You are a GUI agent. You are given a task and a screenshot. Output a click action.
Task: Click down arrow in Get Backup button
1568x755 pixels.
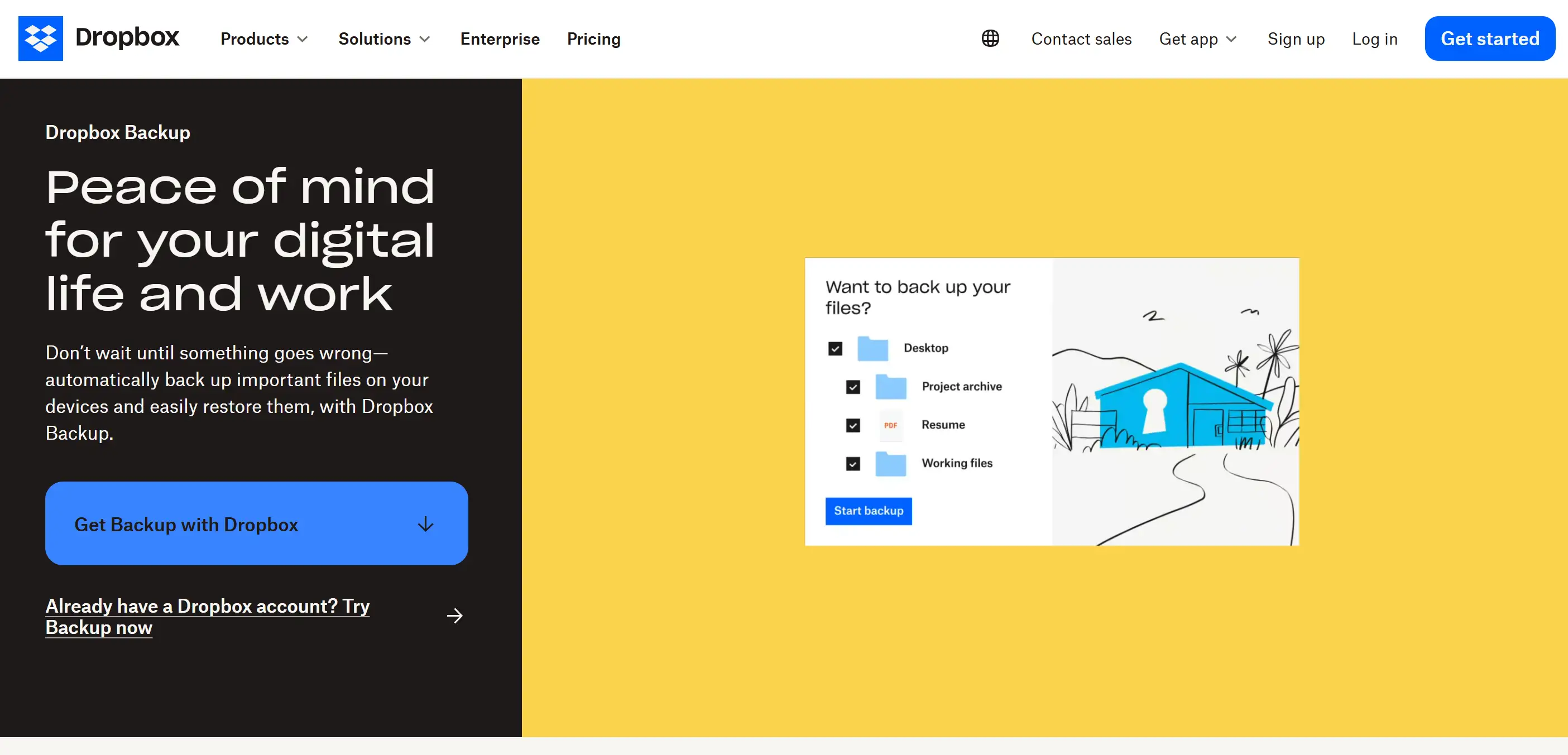[425, 524]
